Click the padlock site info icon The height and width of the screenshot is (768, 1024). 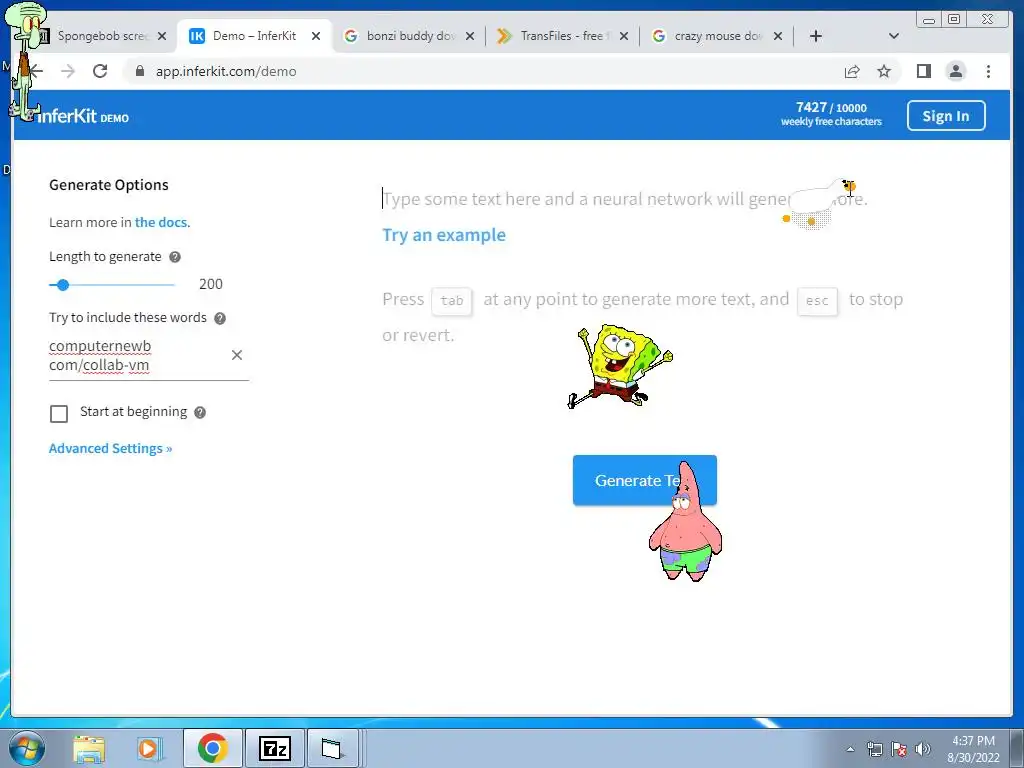point(140,71)
